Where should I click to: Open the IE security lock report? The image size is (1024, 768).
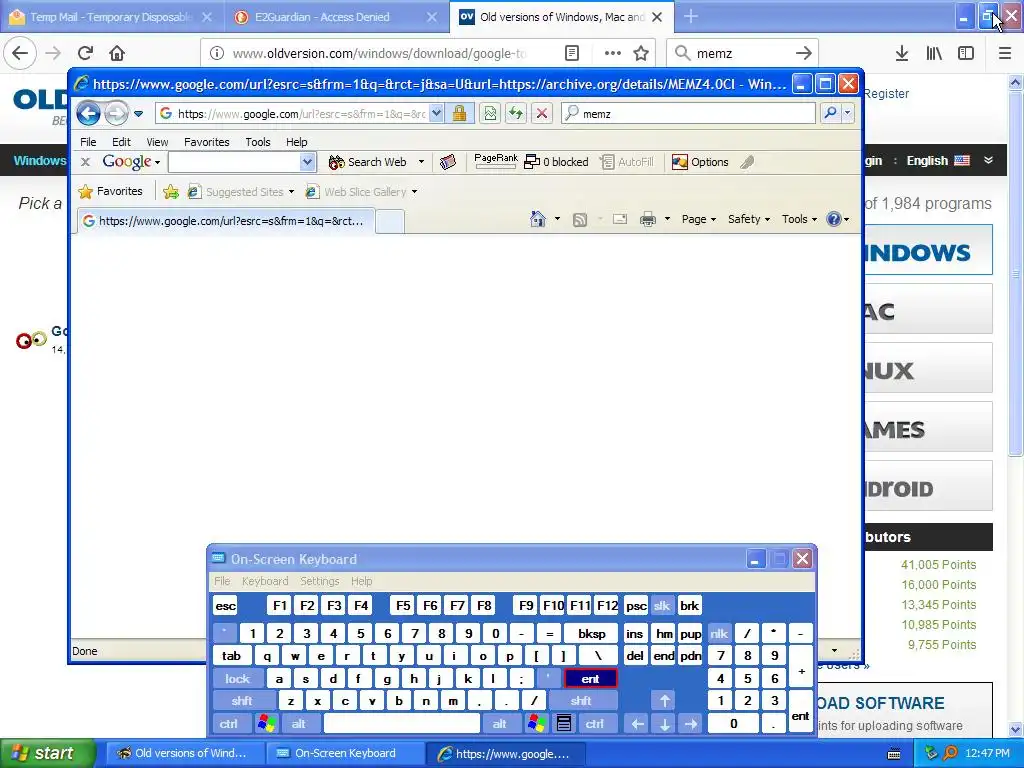pyautogui.click(x=460, y=114)
